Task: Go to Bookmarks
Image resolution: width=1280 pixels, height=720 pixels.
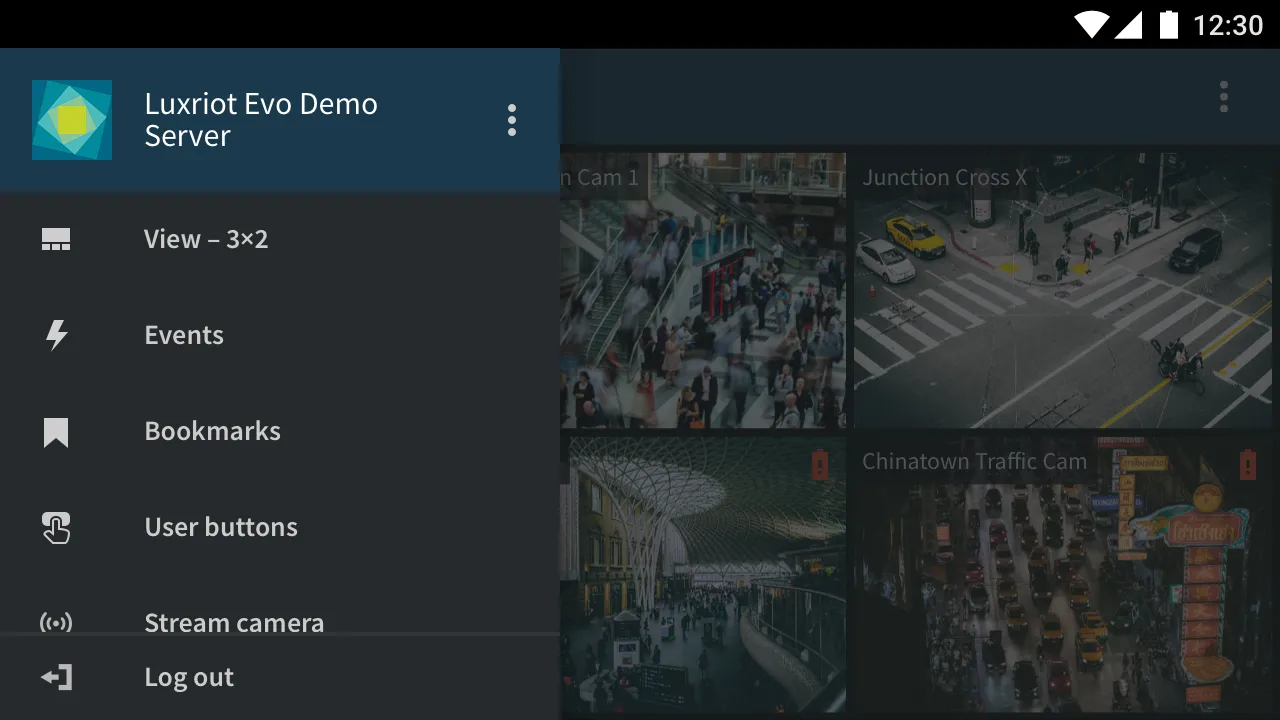Action: 212,431
